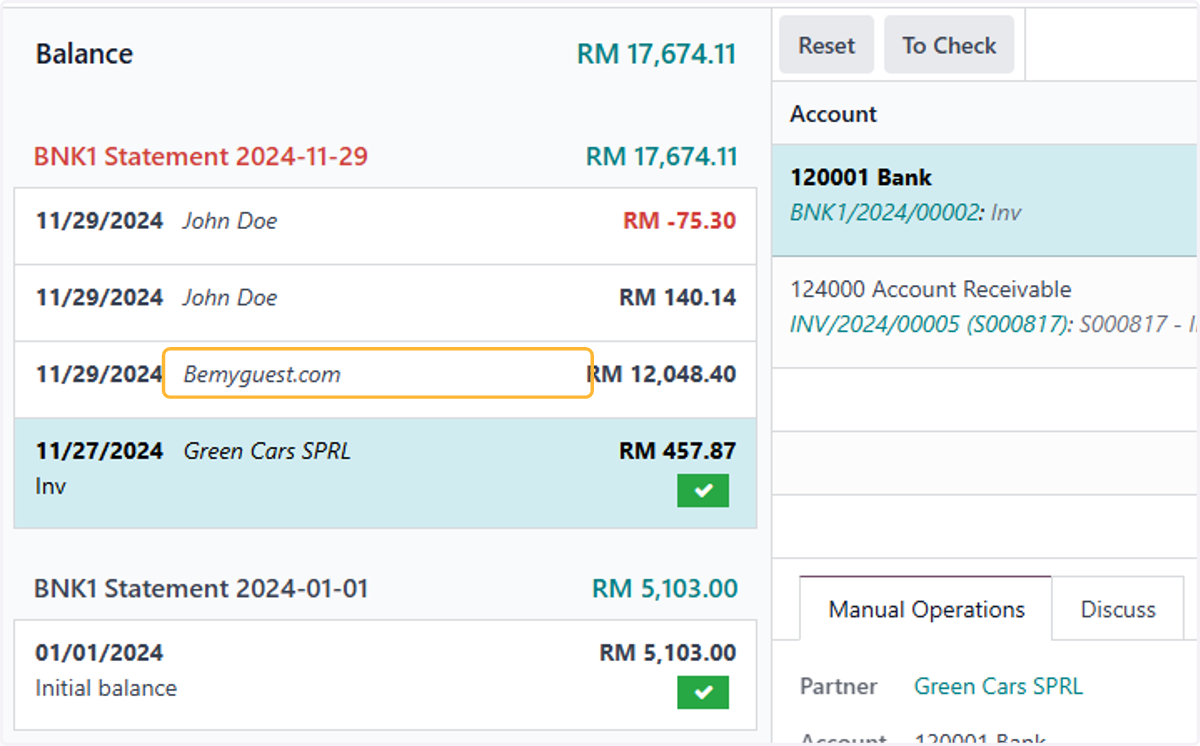
Task: Click the To Check button
Action: (949, 45)
